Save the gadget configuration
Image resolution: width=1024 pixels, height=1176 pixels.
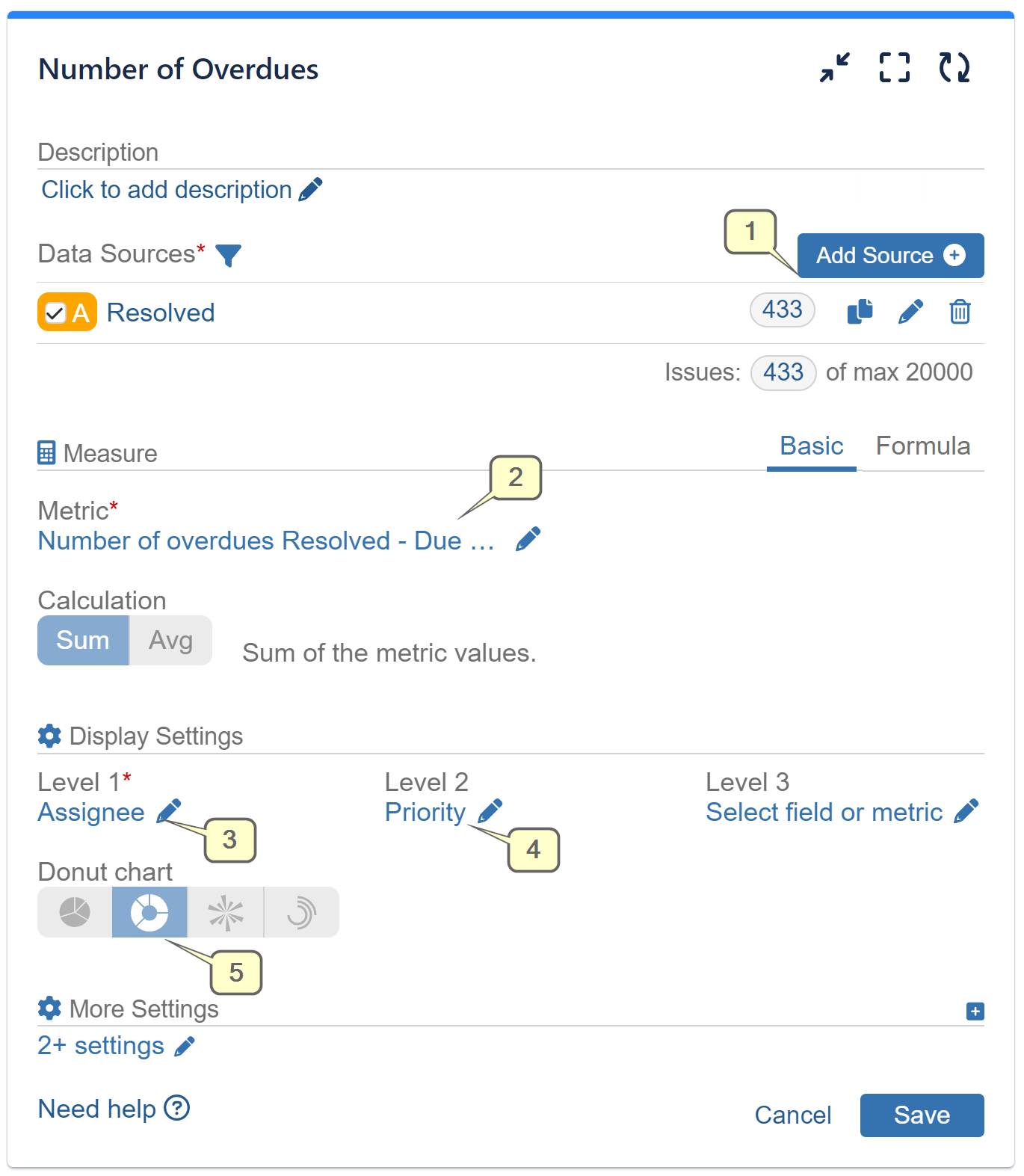tap(921, 1115)
